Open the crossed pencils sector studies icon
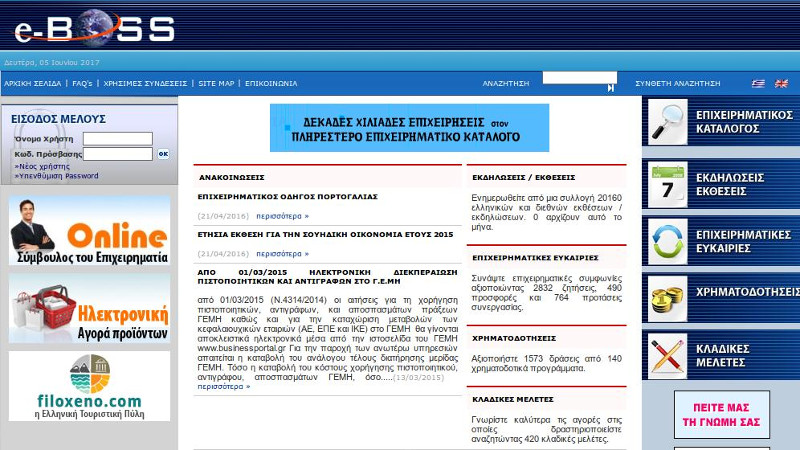This screenshot has height=450, width=800. tap(667, 356)
